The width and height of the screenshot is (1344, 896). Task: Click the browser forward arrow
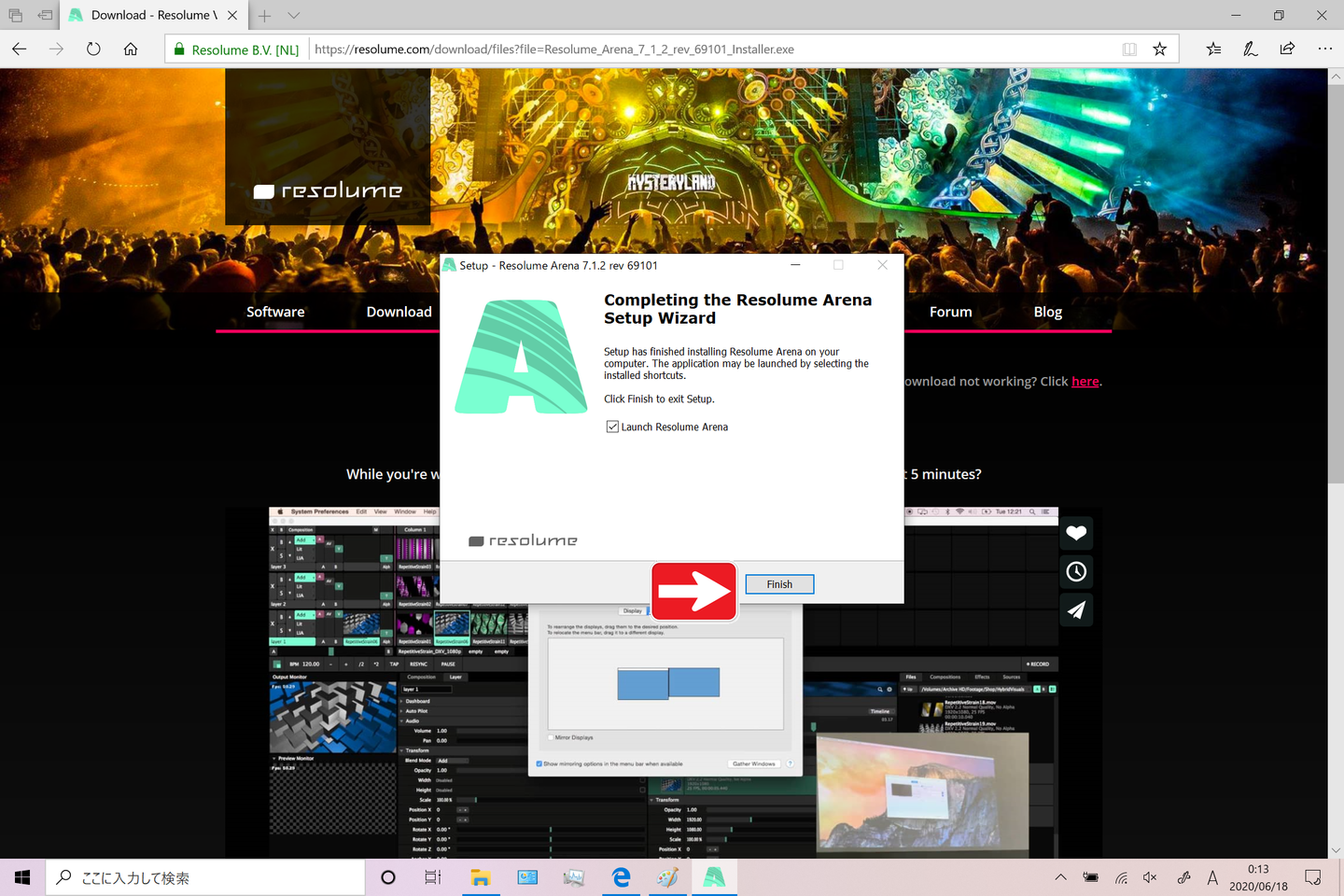coord(56,49)
